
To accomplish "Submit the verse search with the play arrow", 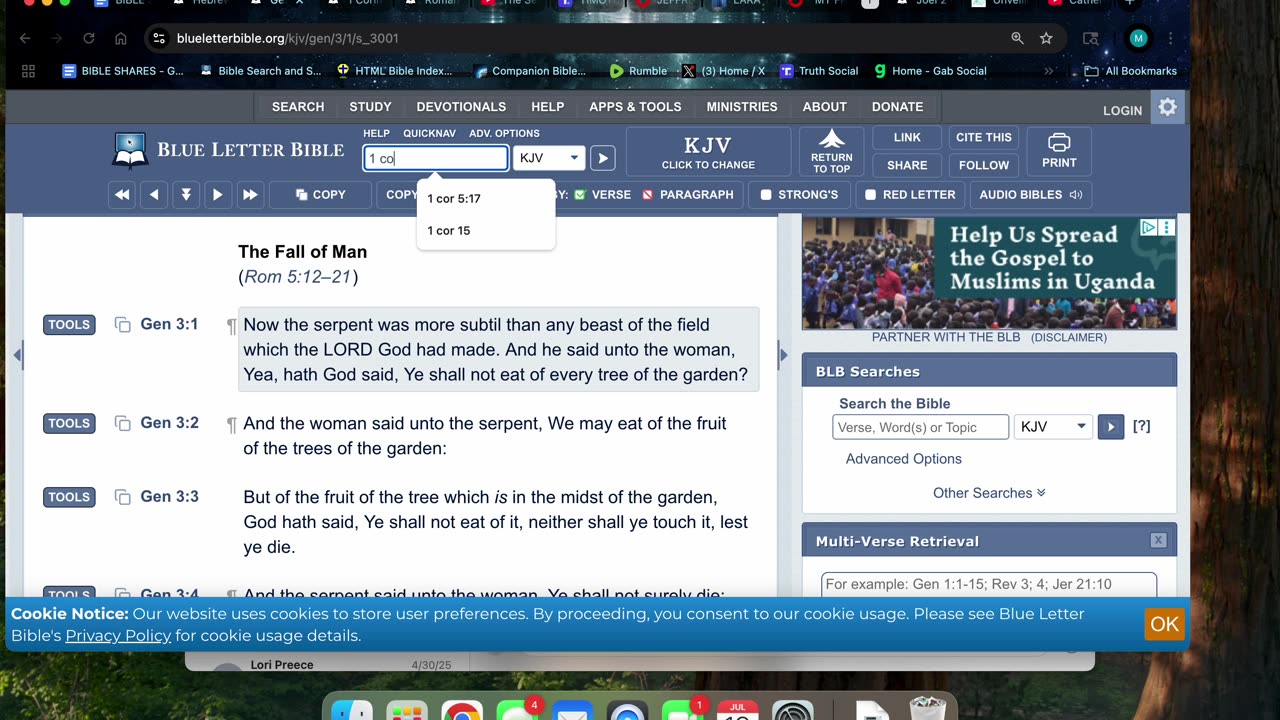I will tap(602, 158).
